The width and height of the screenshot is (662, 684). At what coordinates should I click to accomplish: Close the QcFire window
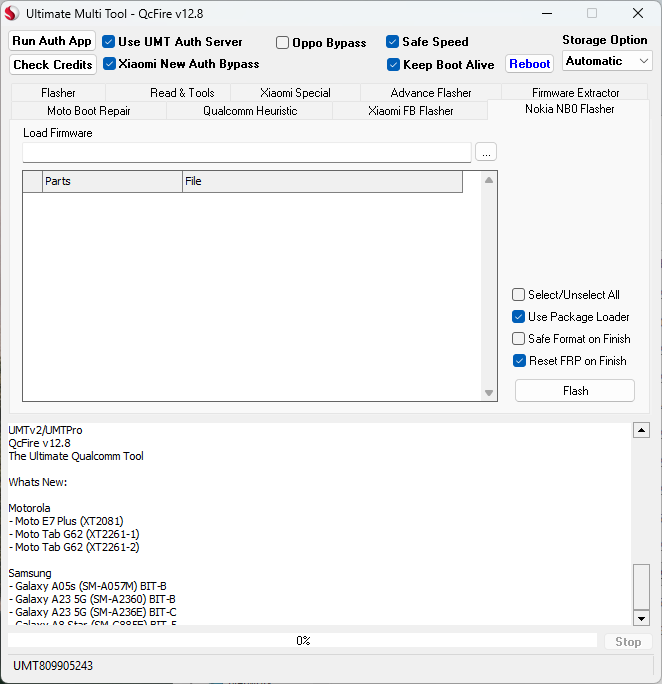pos(638,14)
